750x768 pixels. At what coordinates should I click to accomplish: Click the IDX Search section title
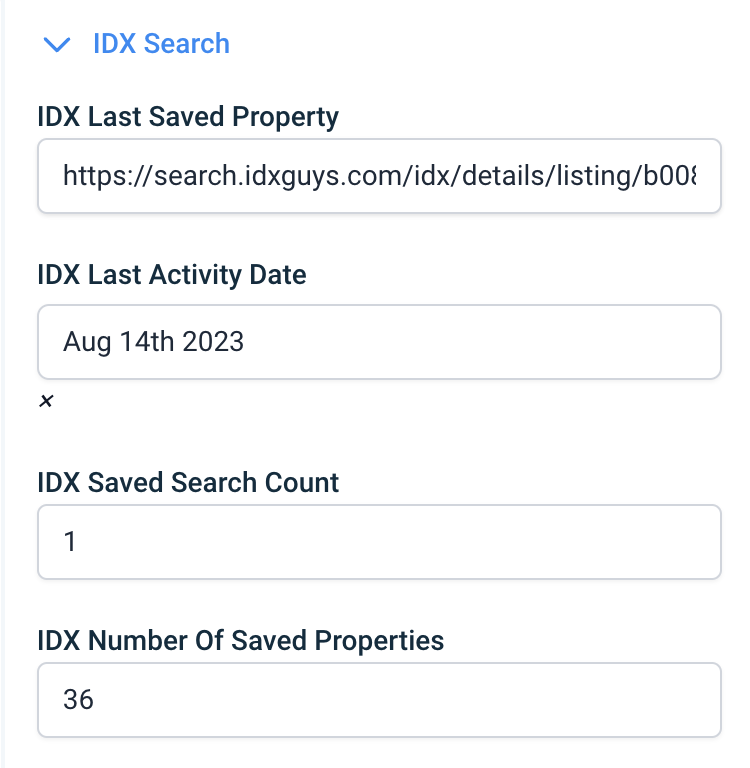click(161, 44)
